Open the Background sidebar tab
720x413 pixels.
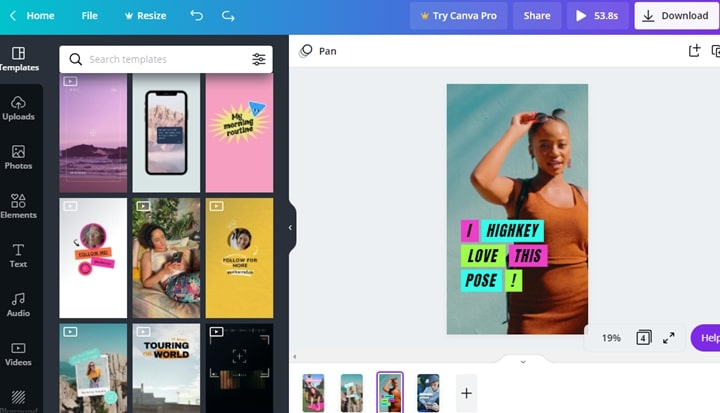tap(18, 401)
